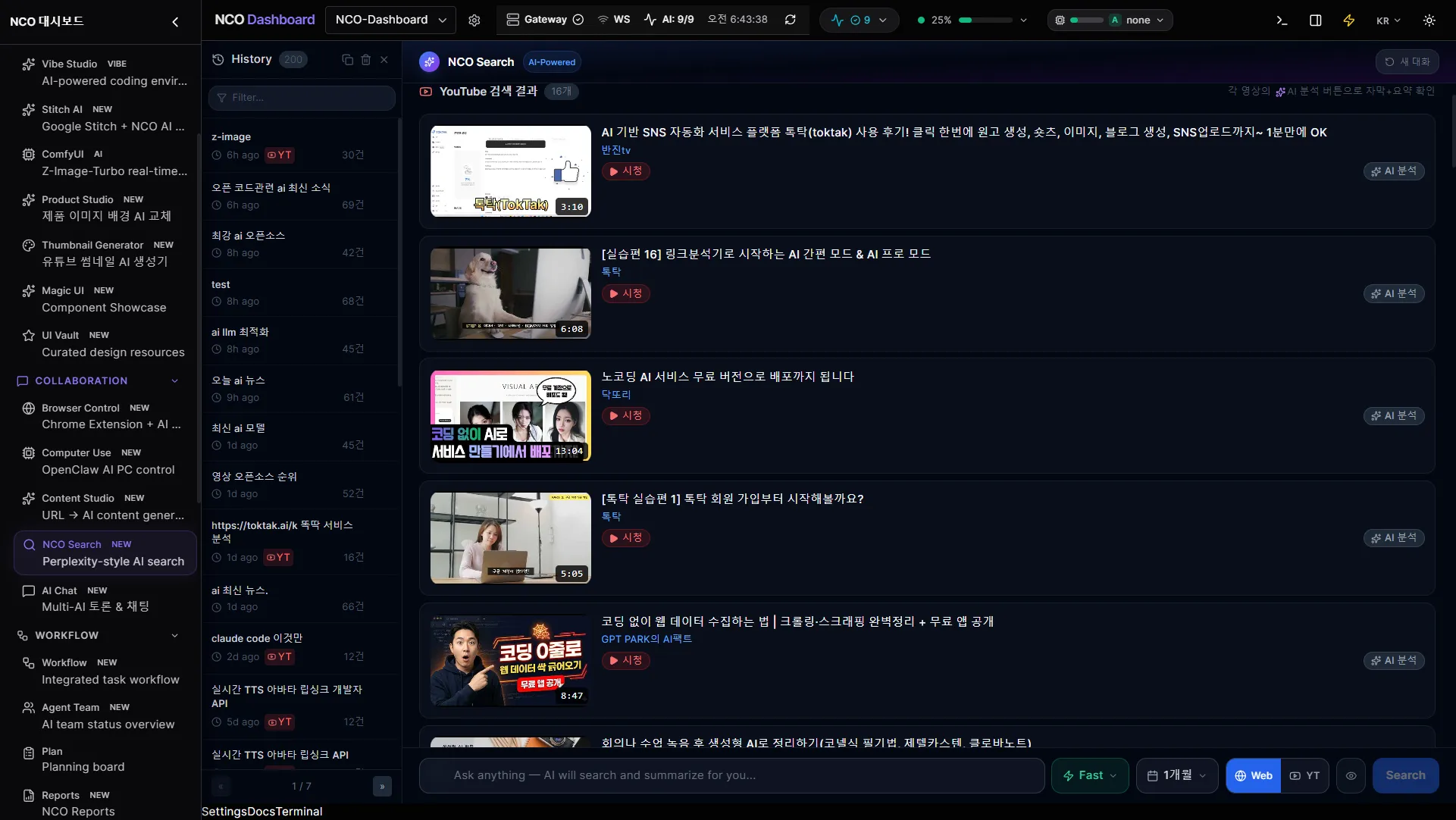Click the Gateway status indicator

[545, 20]
